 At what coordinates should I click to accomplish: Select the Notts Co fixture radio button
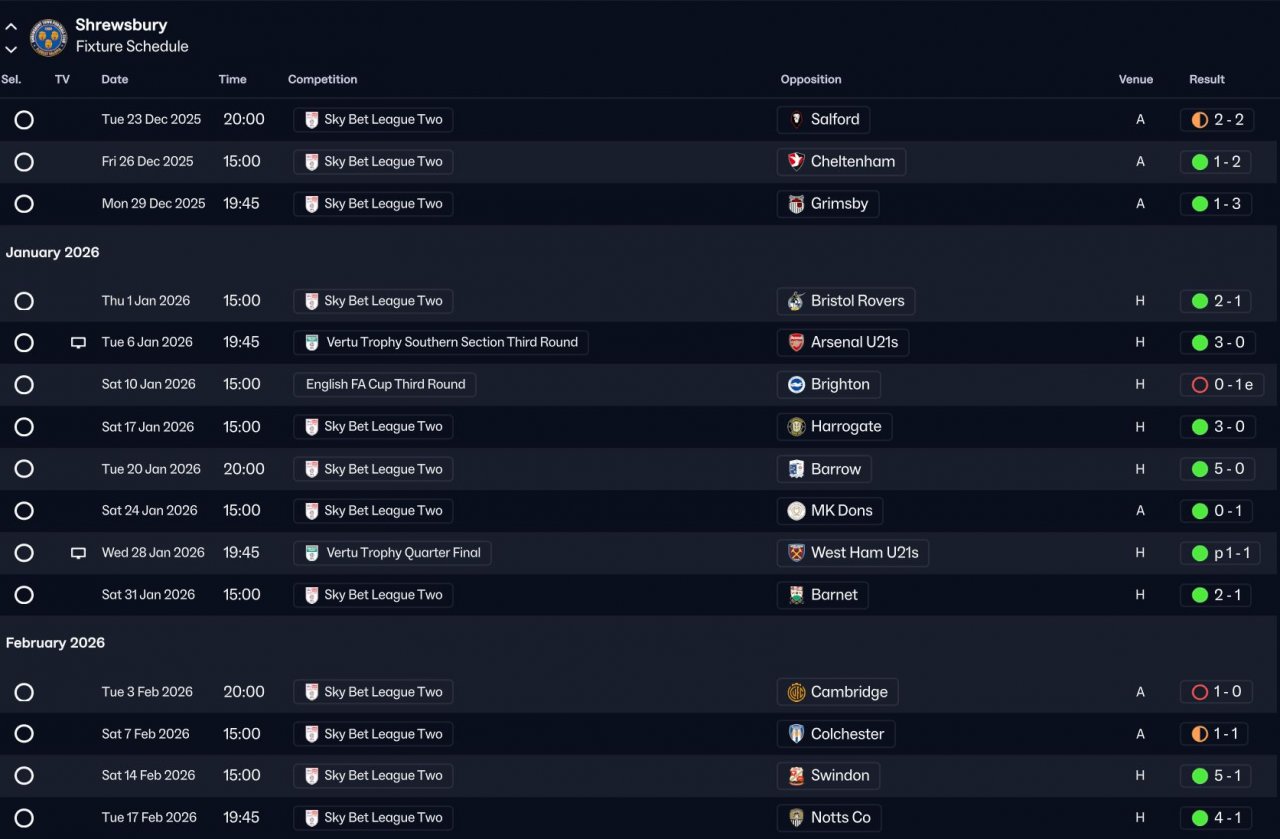[x=24, y=818]
